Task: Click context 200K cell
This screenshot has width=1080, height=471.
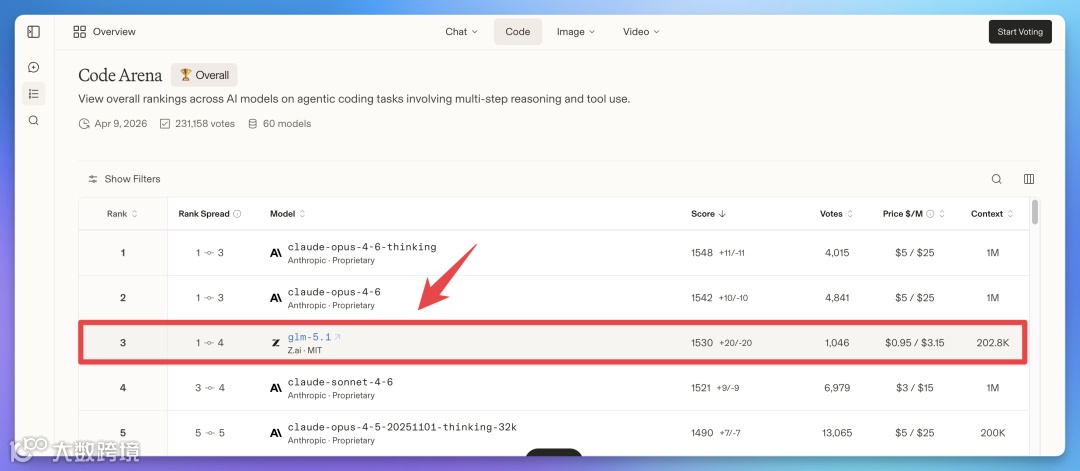Action: (993, 433)
